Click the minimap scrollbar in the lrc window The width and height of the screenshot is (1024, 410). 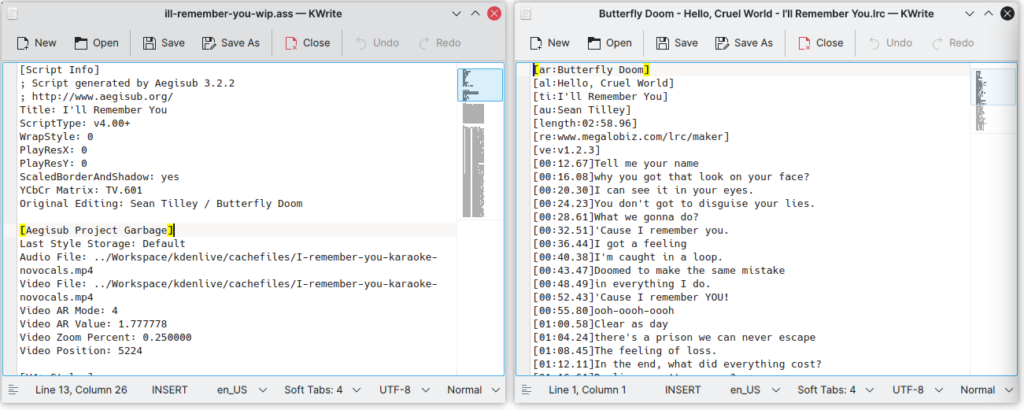[993, 219]
